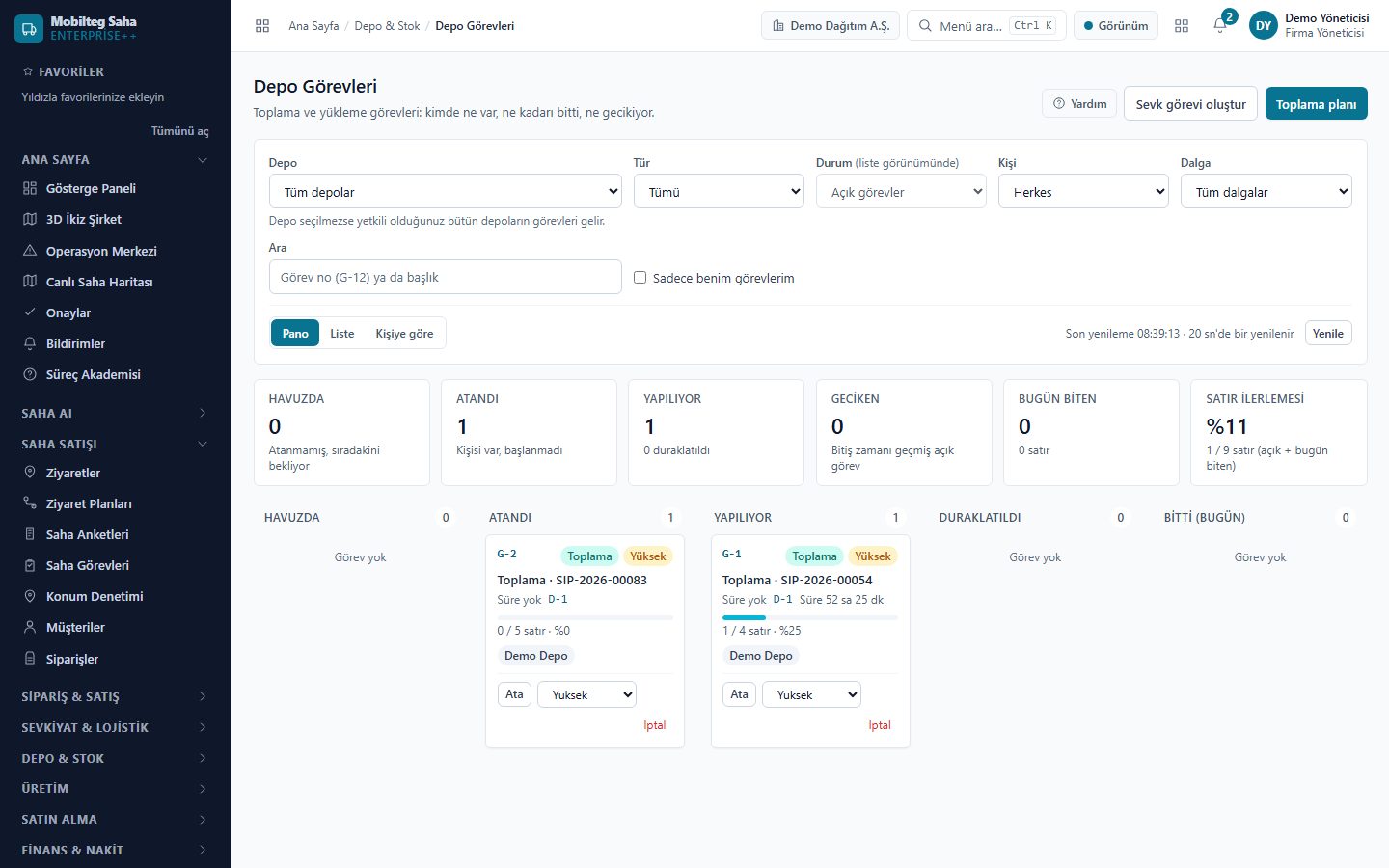The height and width of the screenshot is (868, 1389).
Task: Open Ziyaret Planları route icon
Action: 30,503
